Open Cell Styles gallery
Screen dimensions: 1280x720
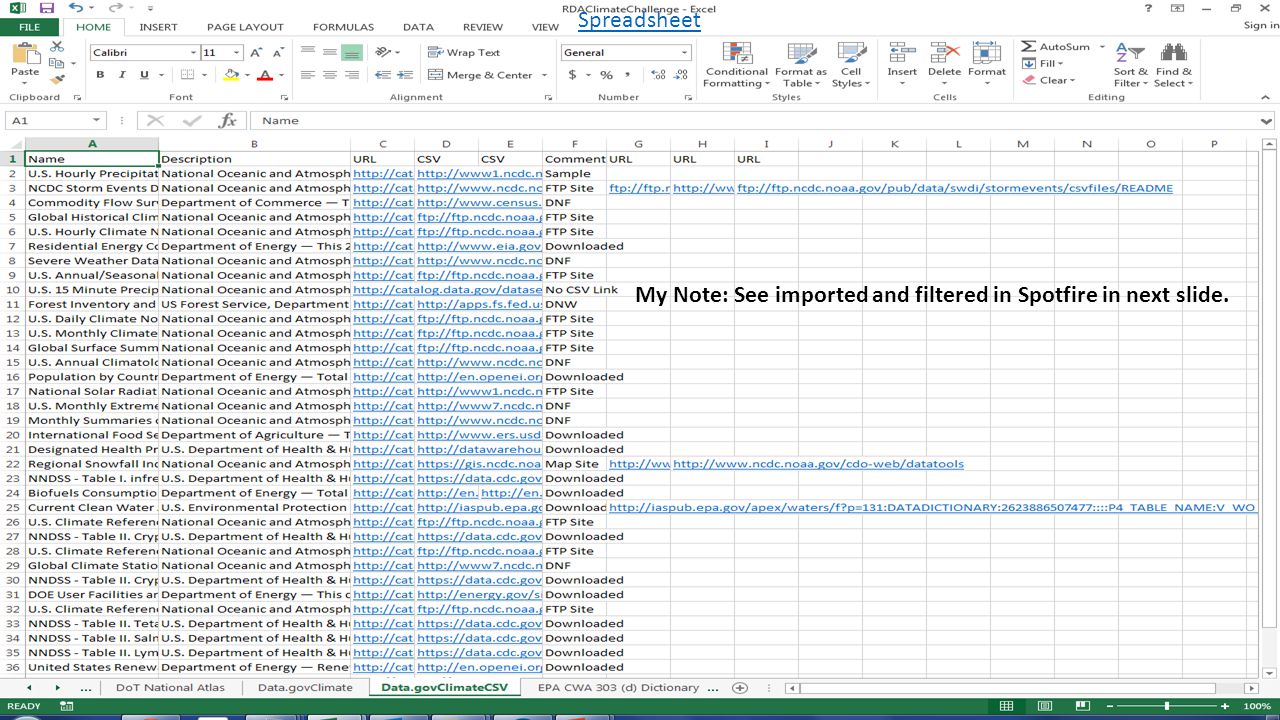coord(851,65)
